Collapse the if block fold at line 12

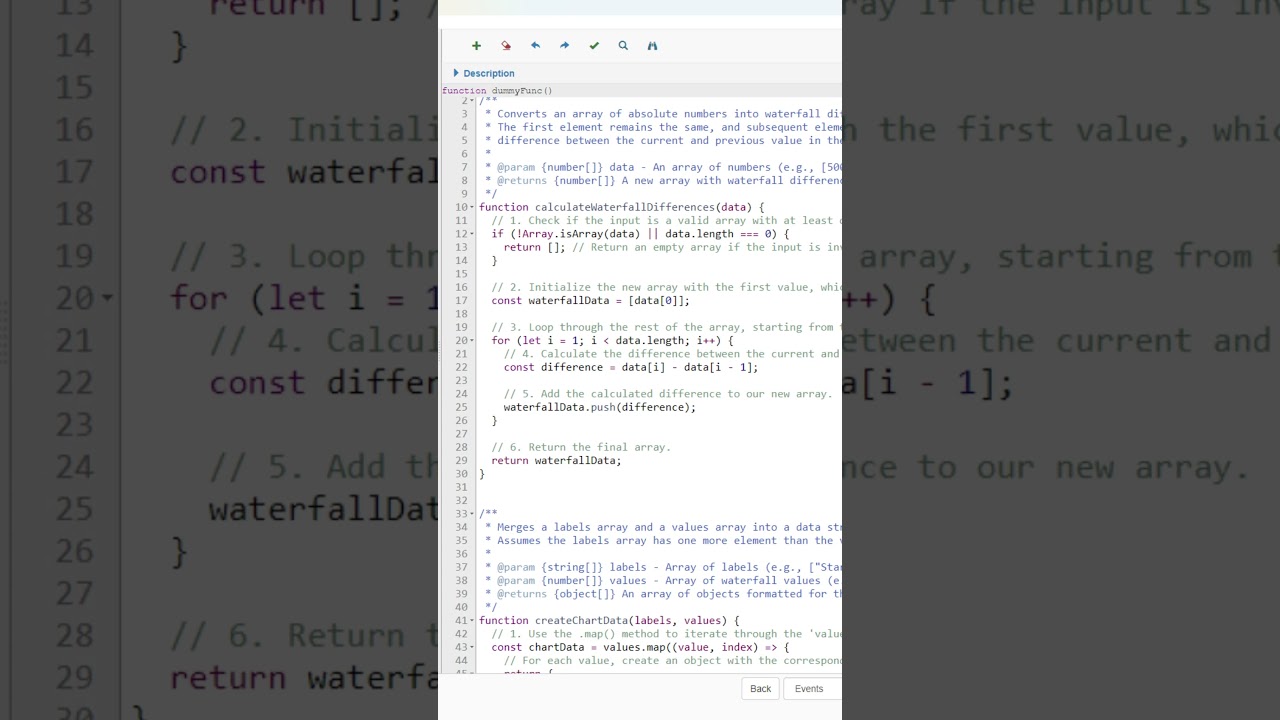pyautogui.click(x=472, y=234)
